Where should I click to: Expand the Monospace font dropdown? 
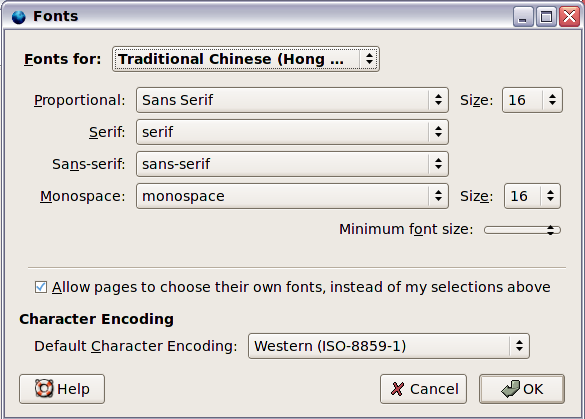[292, 196]
